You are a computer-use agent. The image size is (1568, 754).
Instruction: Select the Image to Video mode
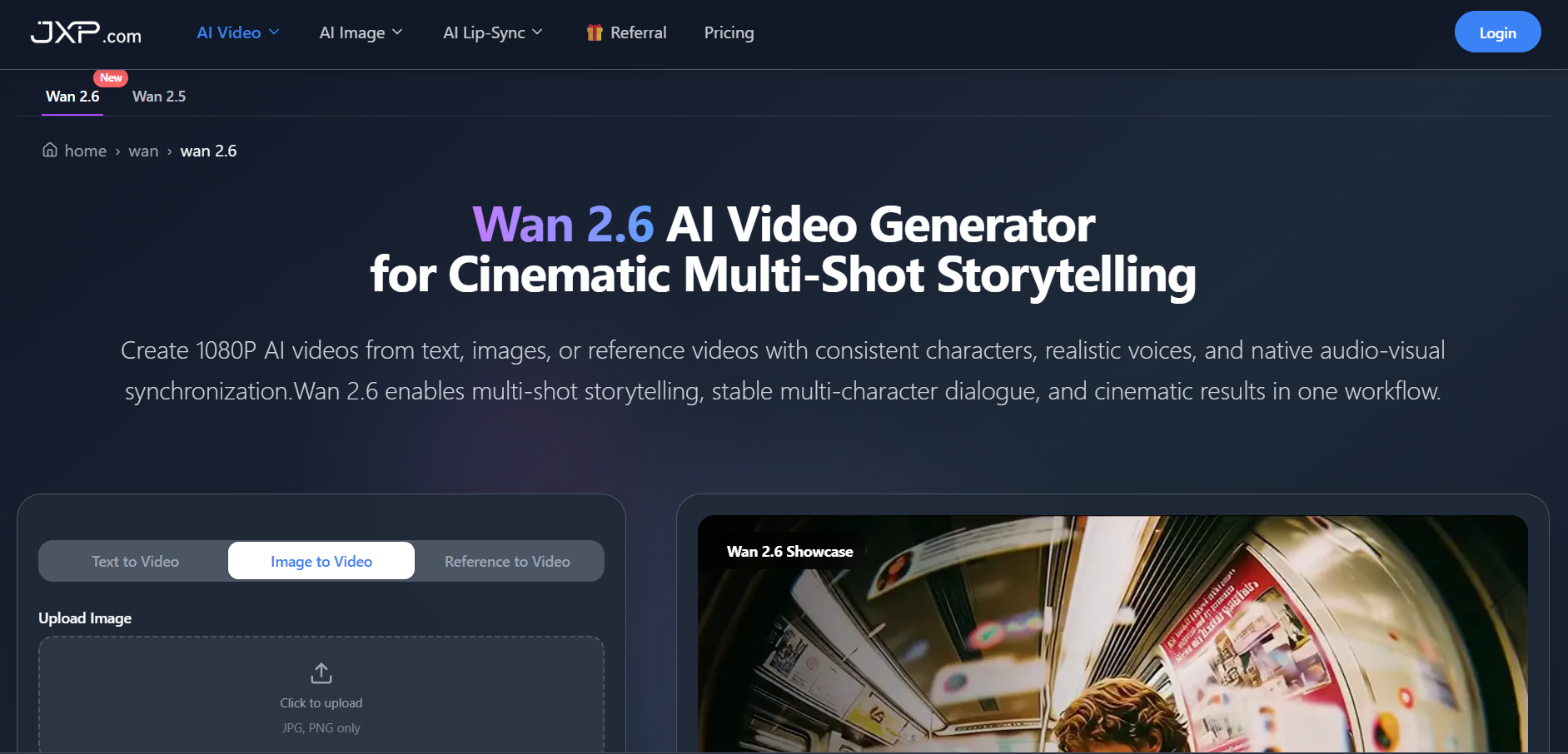click(321, 561)
